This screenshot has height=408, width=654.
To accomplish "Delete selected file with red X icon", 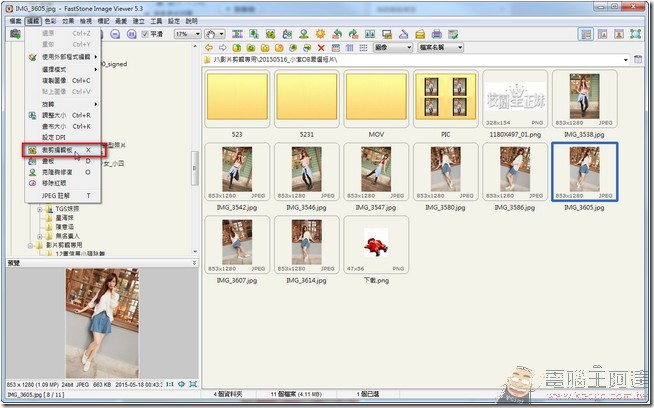I will [321, 48].
